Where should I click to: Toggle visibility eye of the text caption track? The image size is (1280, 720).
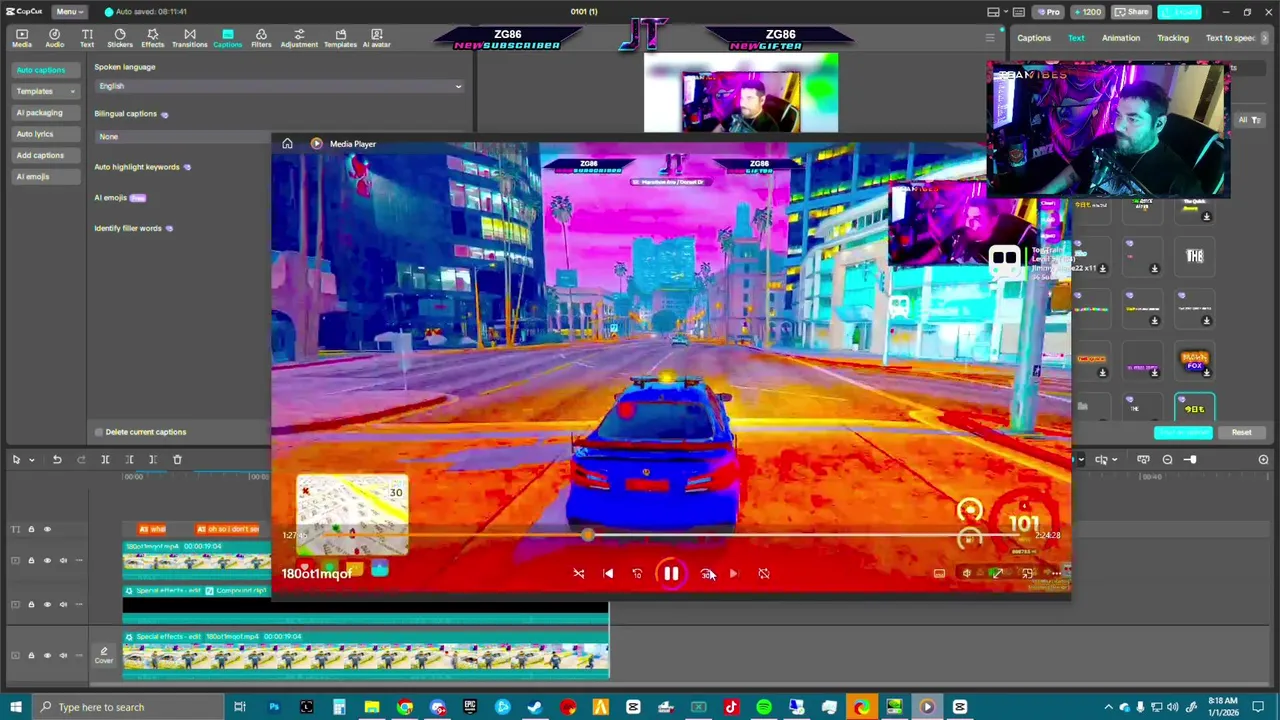(47, 529)
